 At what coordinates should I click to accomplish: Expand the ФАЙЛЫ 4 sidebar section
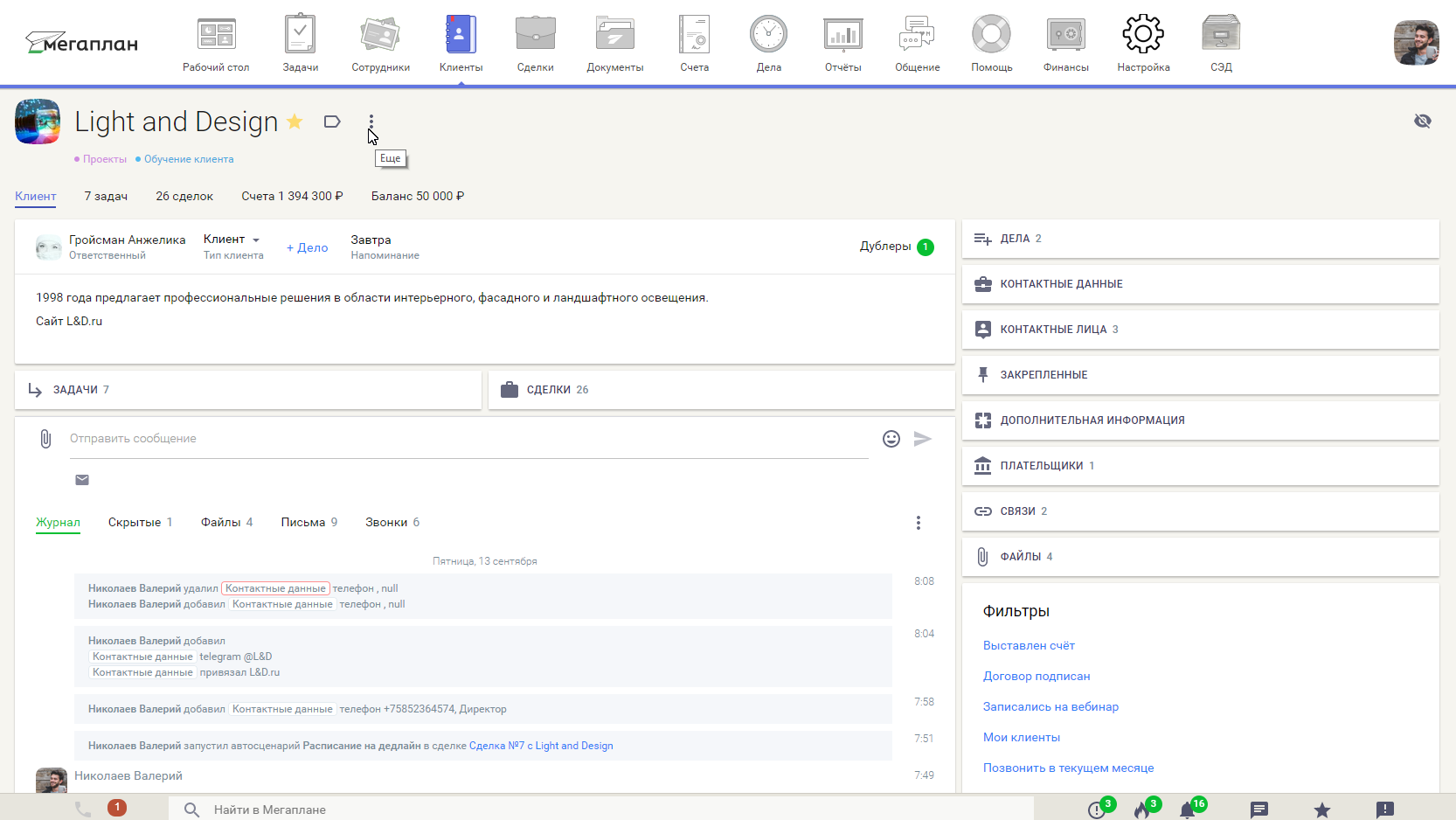click(1200, 557)
